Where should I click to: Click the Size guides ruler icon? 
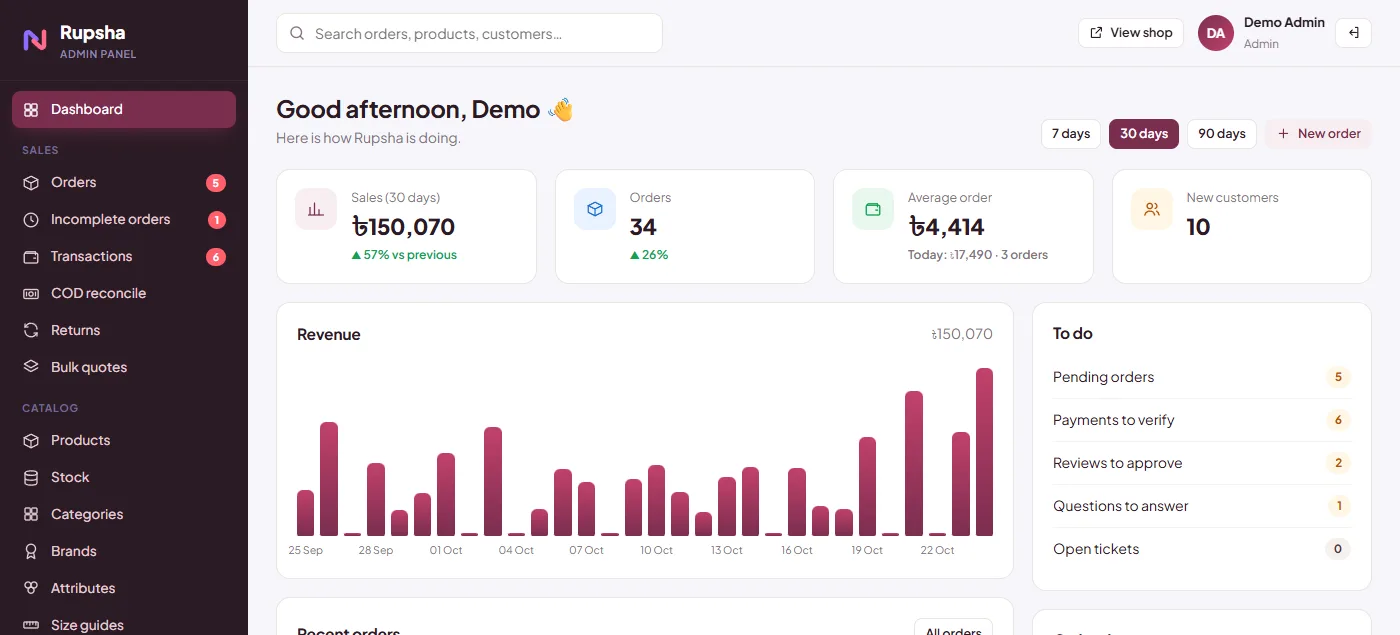coord(31,626)
